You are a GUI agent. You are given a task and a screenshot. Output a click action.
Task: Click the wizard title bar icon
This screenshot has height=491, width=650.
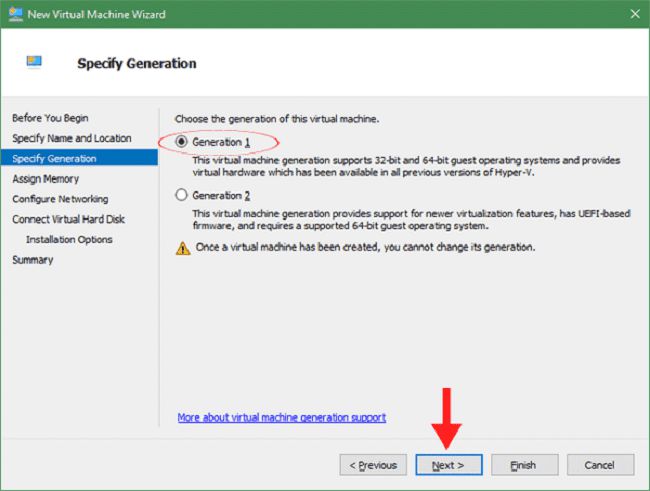[x=16, y=14]
